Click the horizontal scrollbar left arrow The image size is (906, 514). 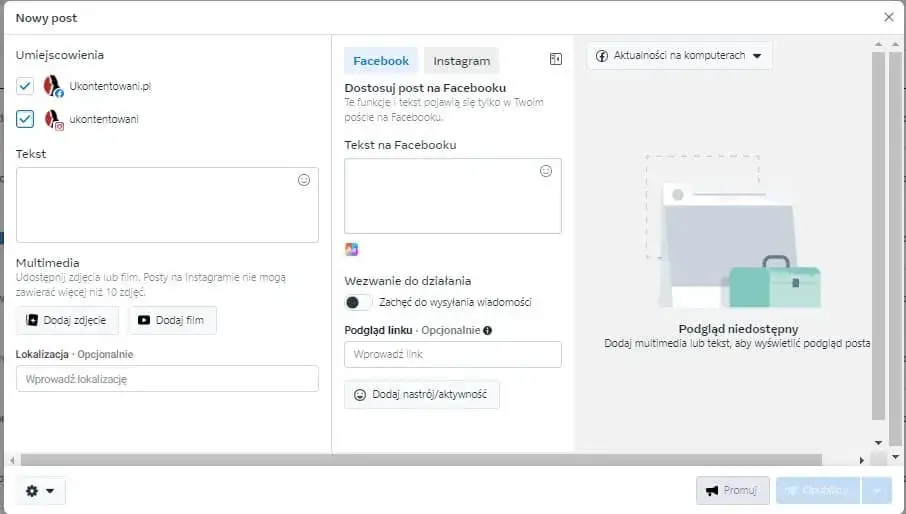click(12, 460)
